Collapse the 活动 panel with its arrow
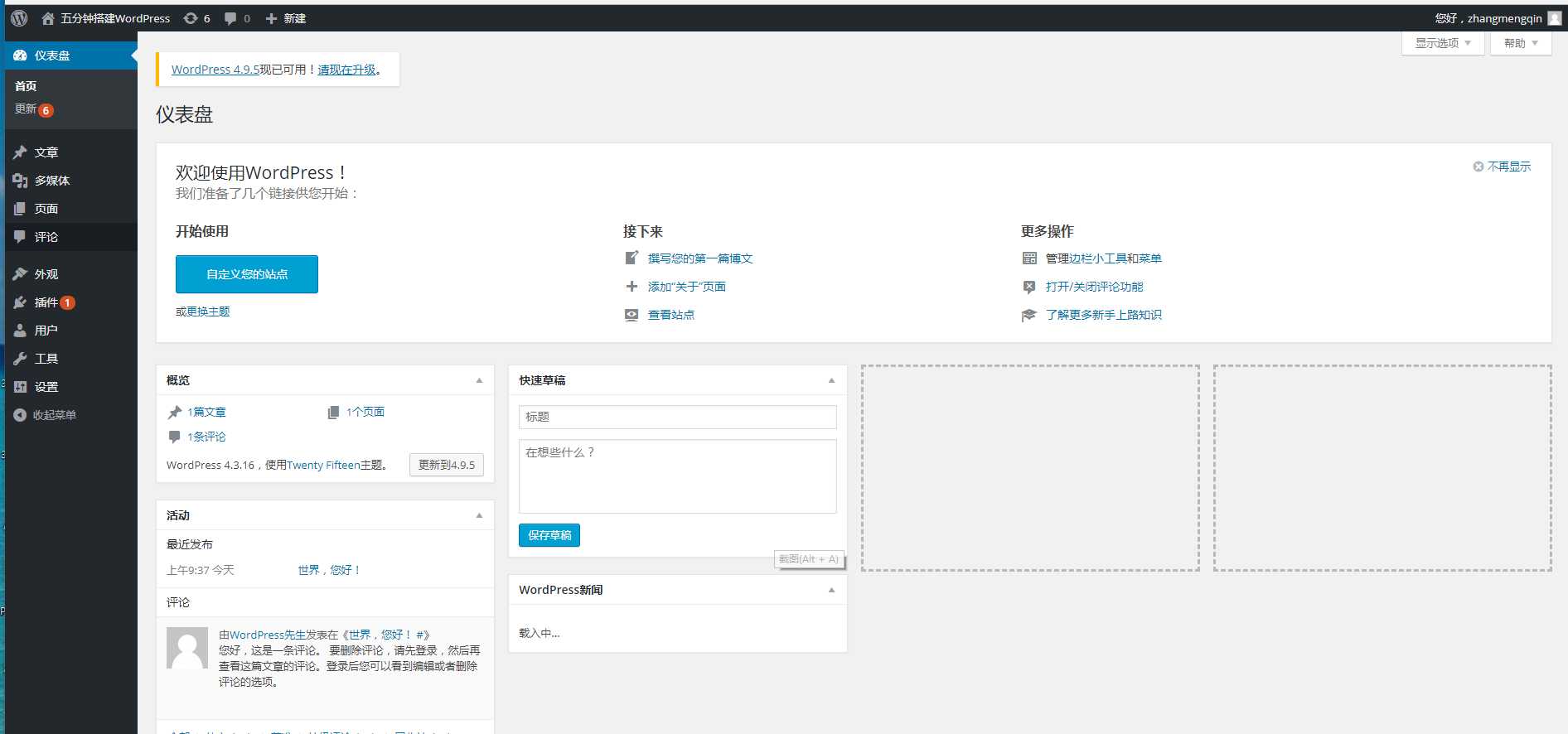 coord(479,515)
